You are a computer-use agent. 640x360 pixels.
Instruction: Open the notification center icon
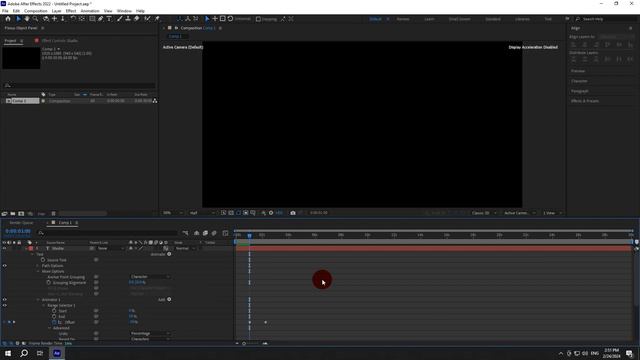[629, 353]
